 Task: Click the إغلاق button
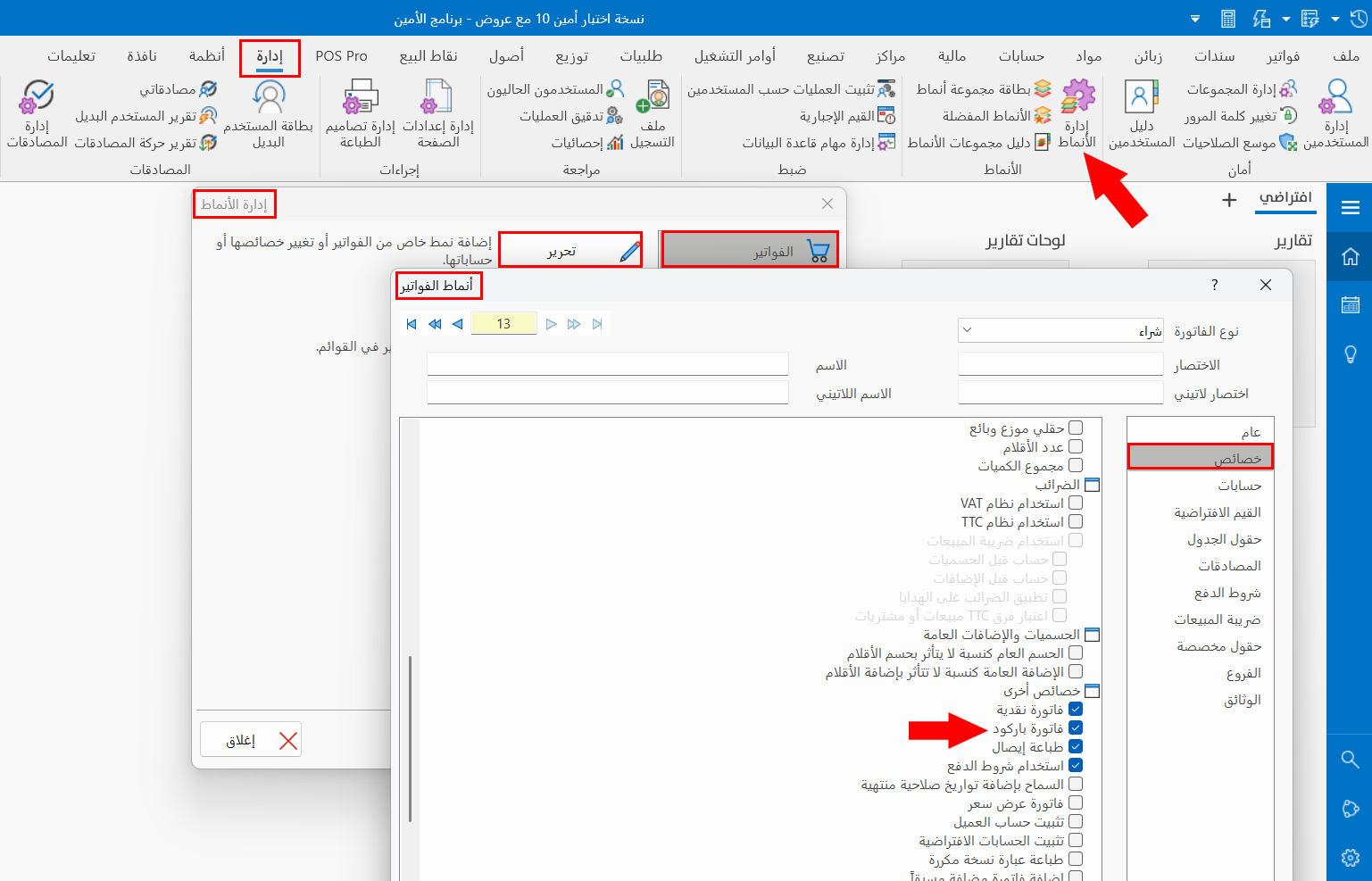pos(251,739)
